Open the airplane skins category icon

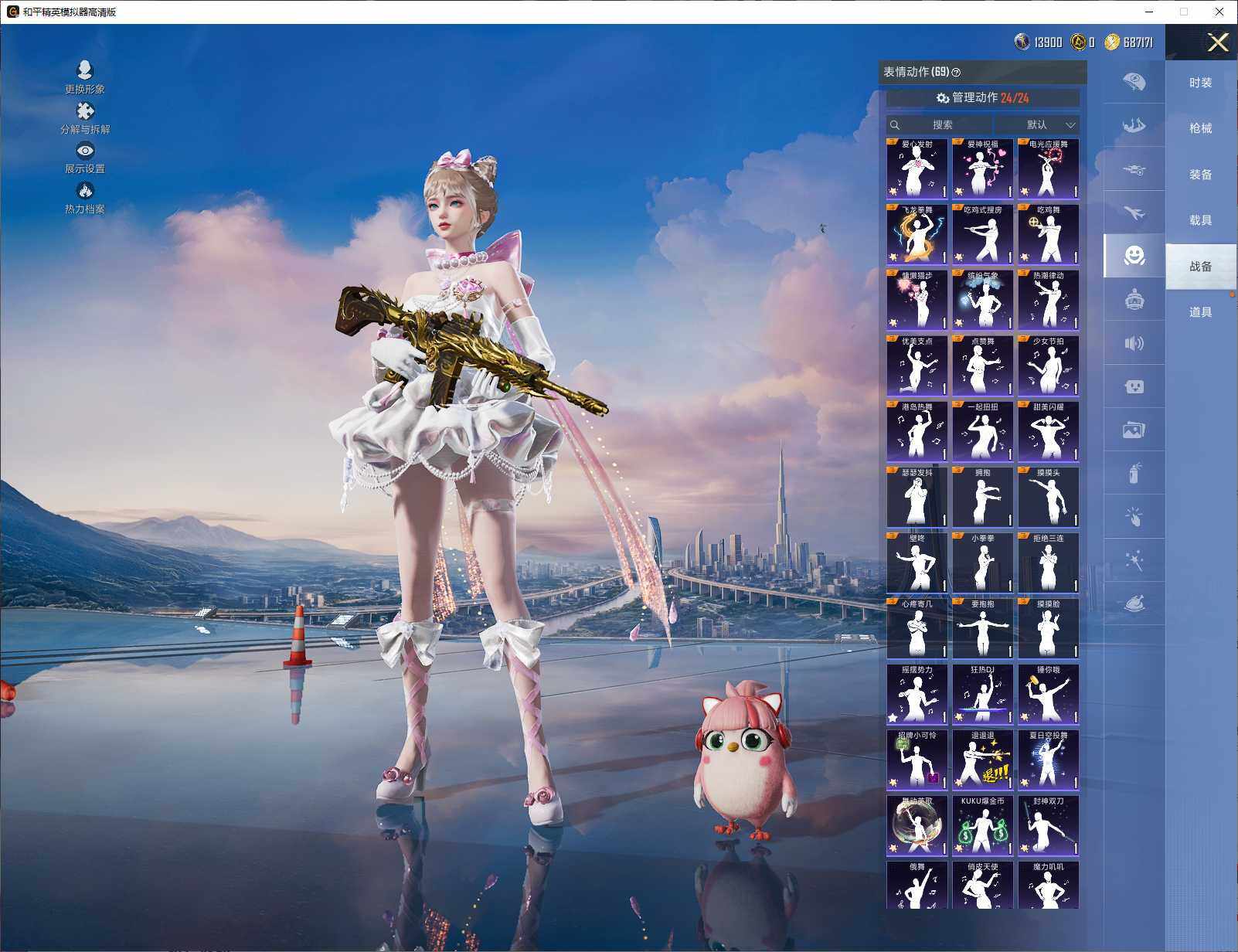(x=1134, y=212)
